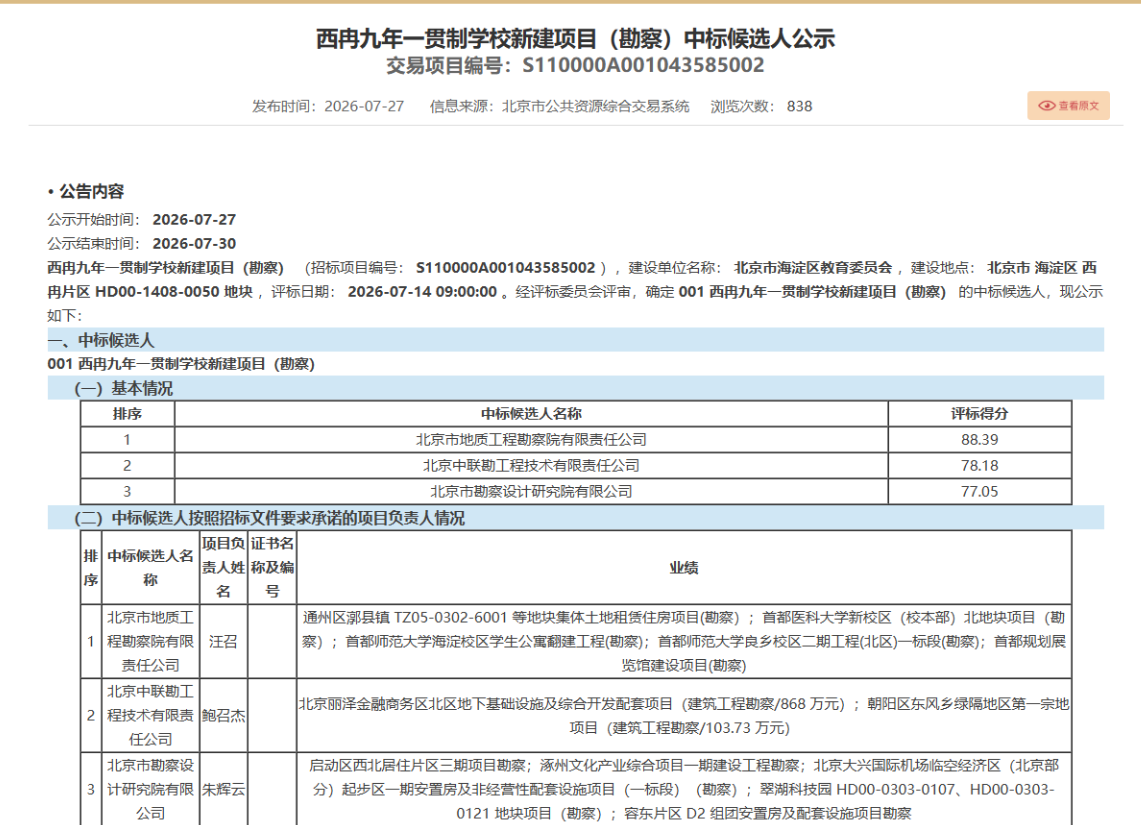
Task: Click the transaction number S110000A001043585002 heading
Action: tap(575, 65)
